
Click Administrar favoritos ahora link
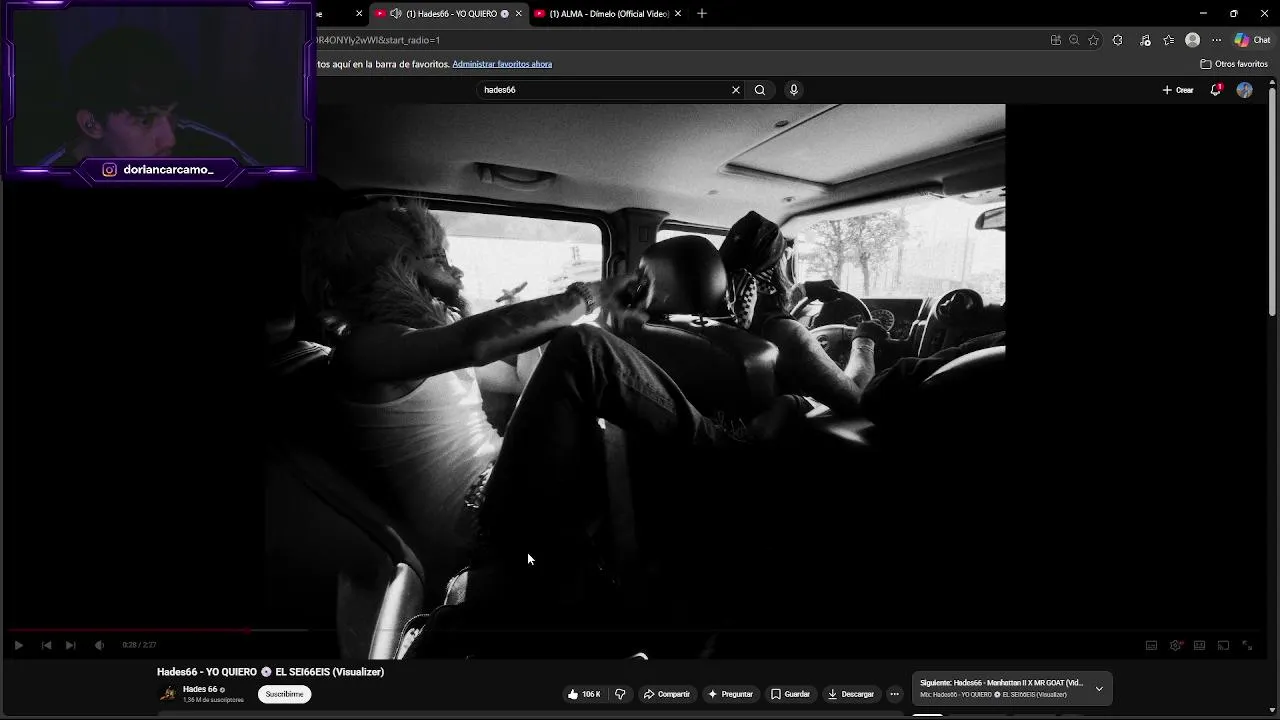pyautogui.click(x=502, y=64)
